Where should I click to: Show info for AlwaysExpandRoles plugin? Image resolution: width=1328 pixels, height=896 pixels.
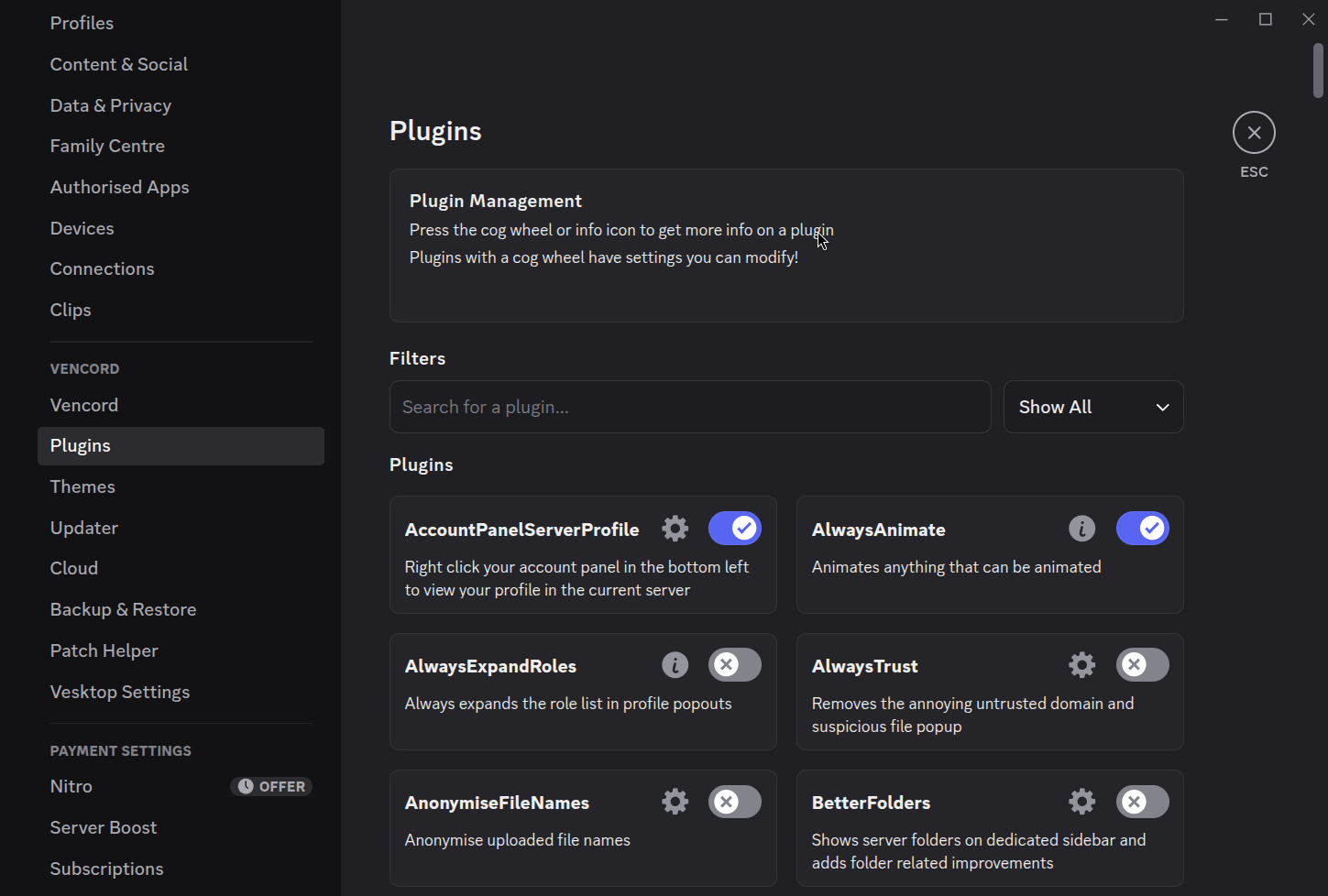[x=675, y=665]
